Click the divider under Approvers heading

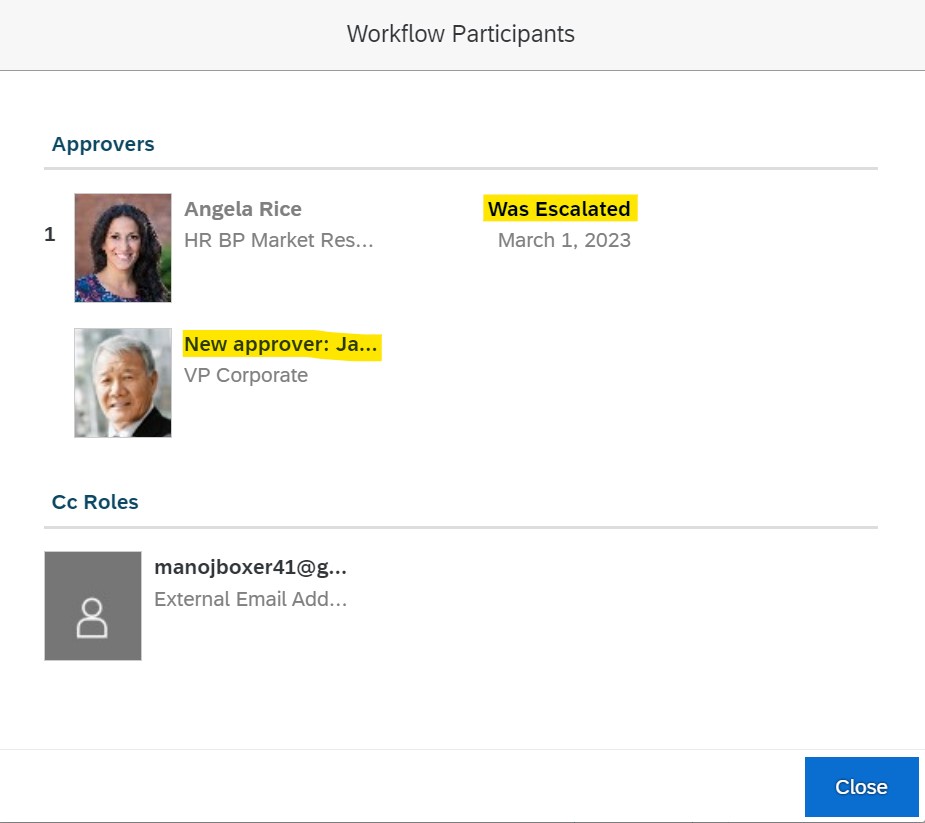click(x=461, y=169)
